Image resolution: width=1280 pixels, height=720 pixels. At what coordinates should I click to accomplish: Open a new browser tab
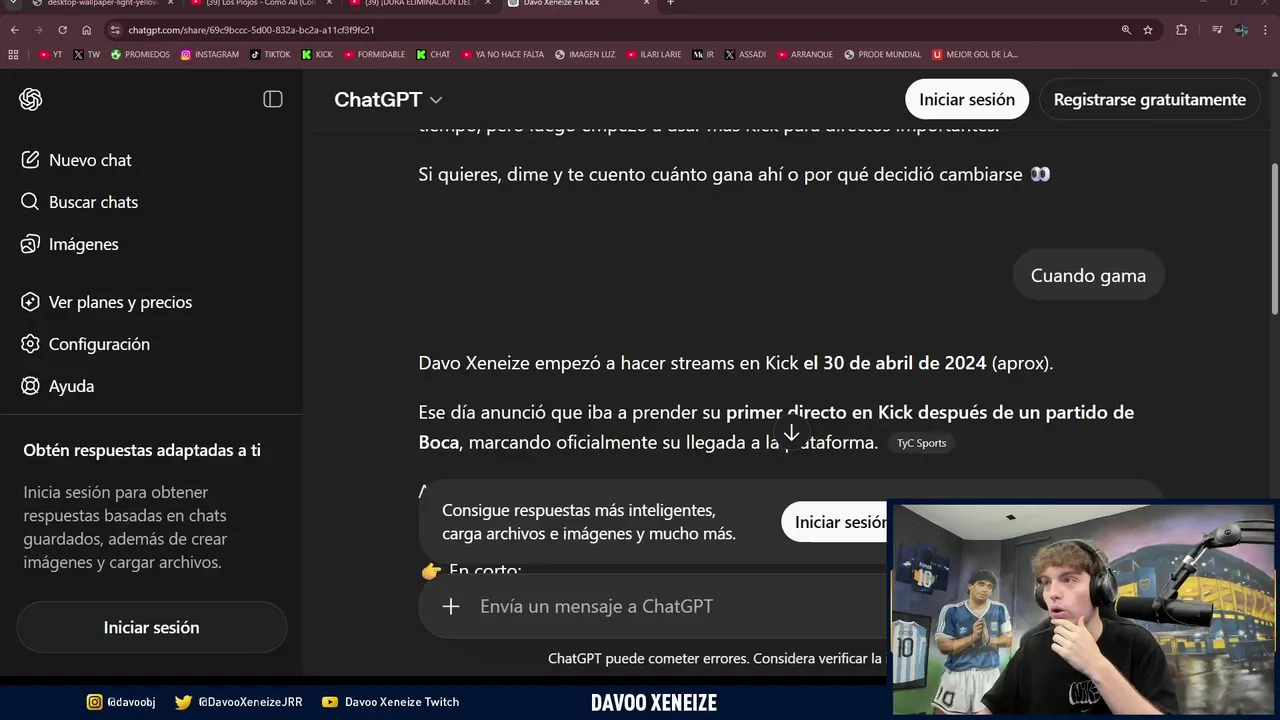[x=670, y=3]
